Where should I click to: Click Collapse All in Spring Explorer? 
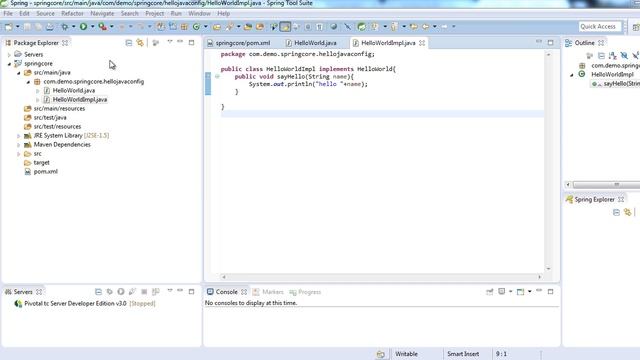pyautogui.click(x=616, y=212)
